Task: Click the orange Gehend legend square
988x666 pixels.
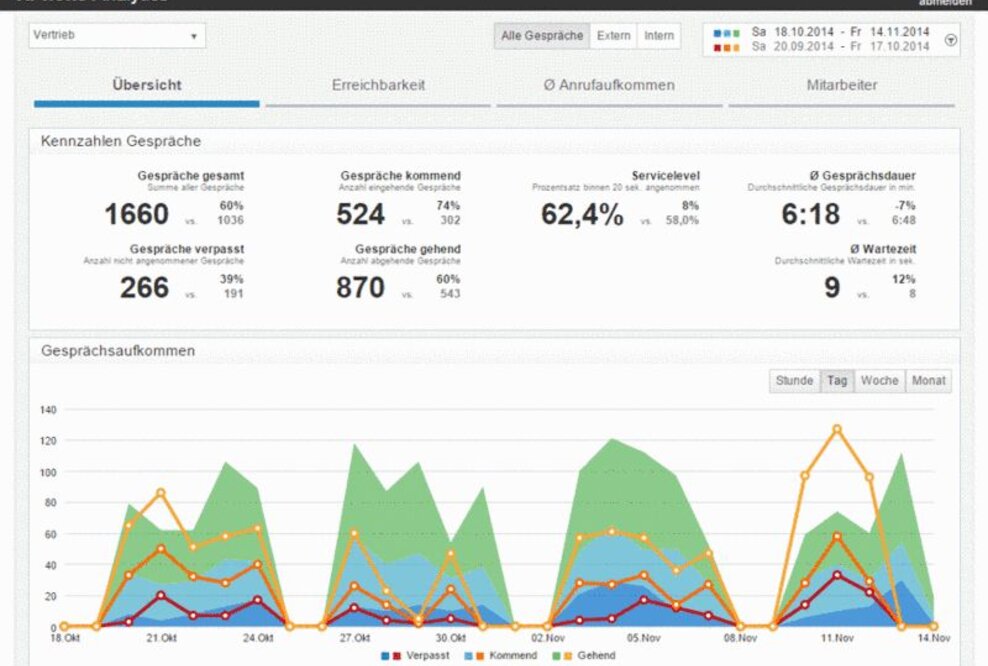Action: click(569, 657)
